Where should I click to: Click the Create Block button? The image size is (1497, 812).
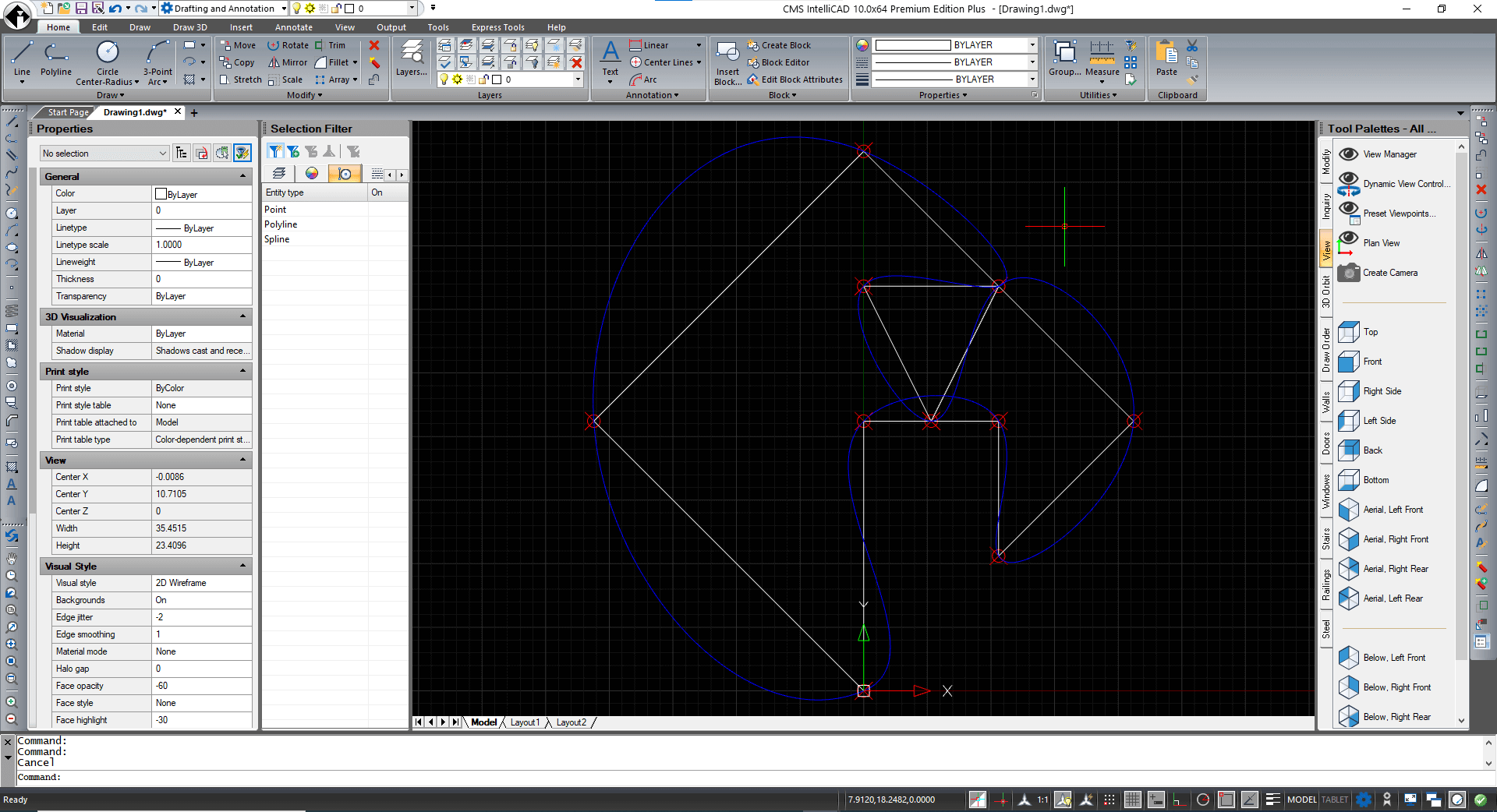[778, 45]
